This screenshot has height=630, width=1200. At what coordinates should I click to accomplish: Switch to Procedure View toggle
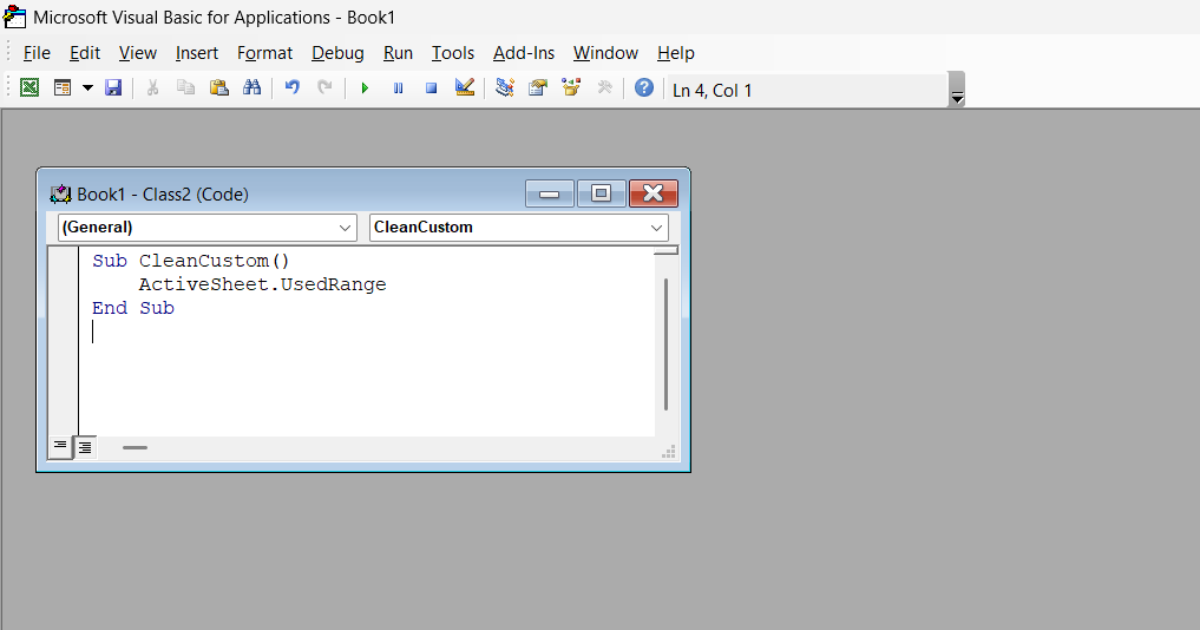[x=60, y=447]
